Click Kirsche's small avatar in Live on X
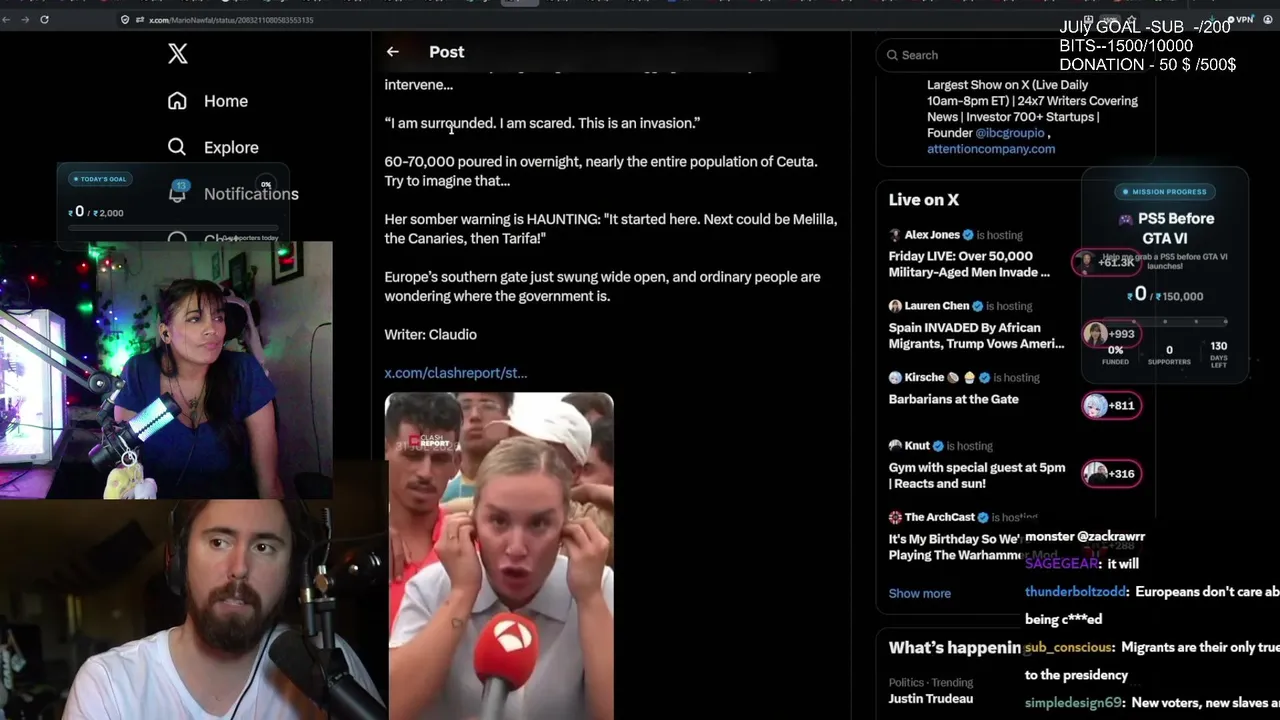 point(895,378)
